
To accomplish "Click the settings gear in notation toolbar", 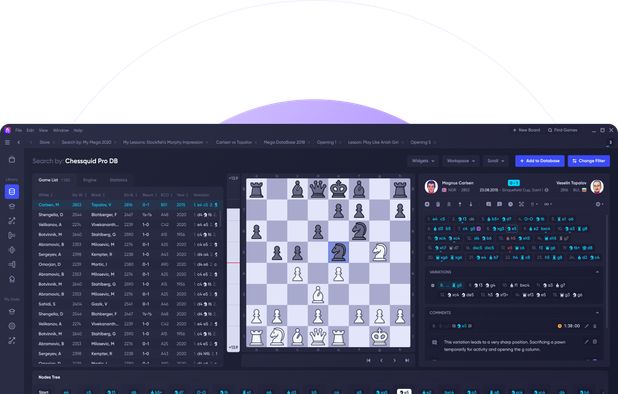I will click(x=598, y=204).
